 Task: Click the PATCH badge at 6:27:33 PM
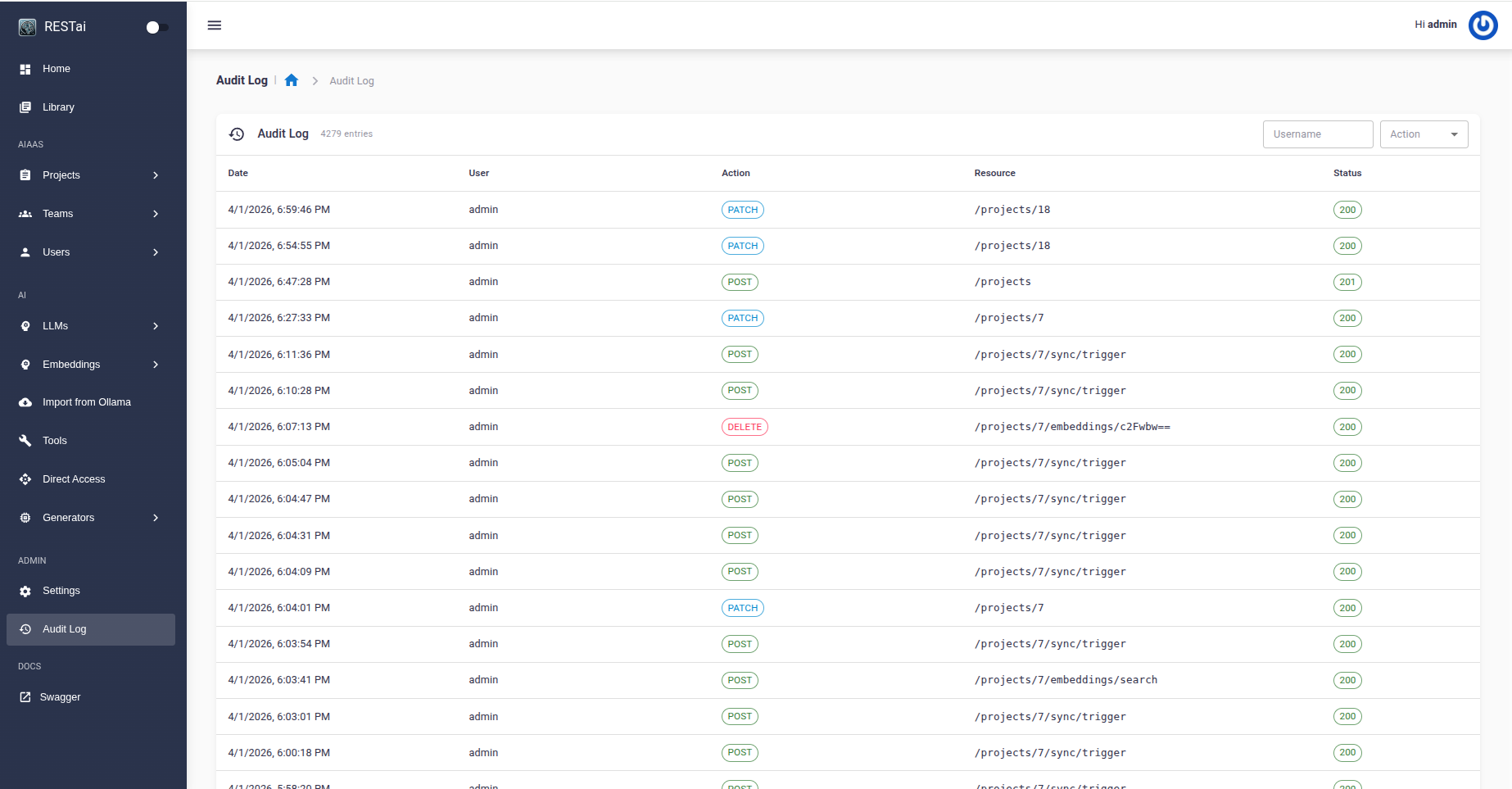pos(743,318)
